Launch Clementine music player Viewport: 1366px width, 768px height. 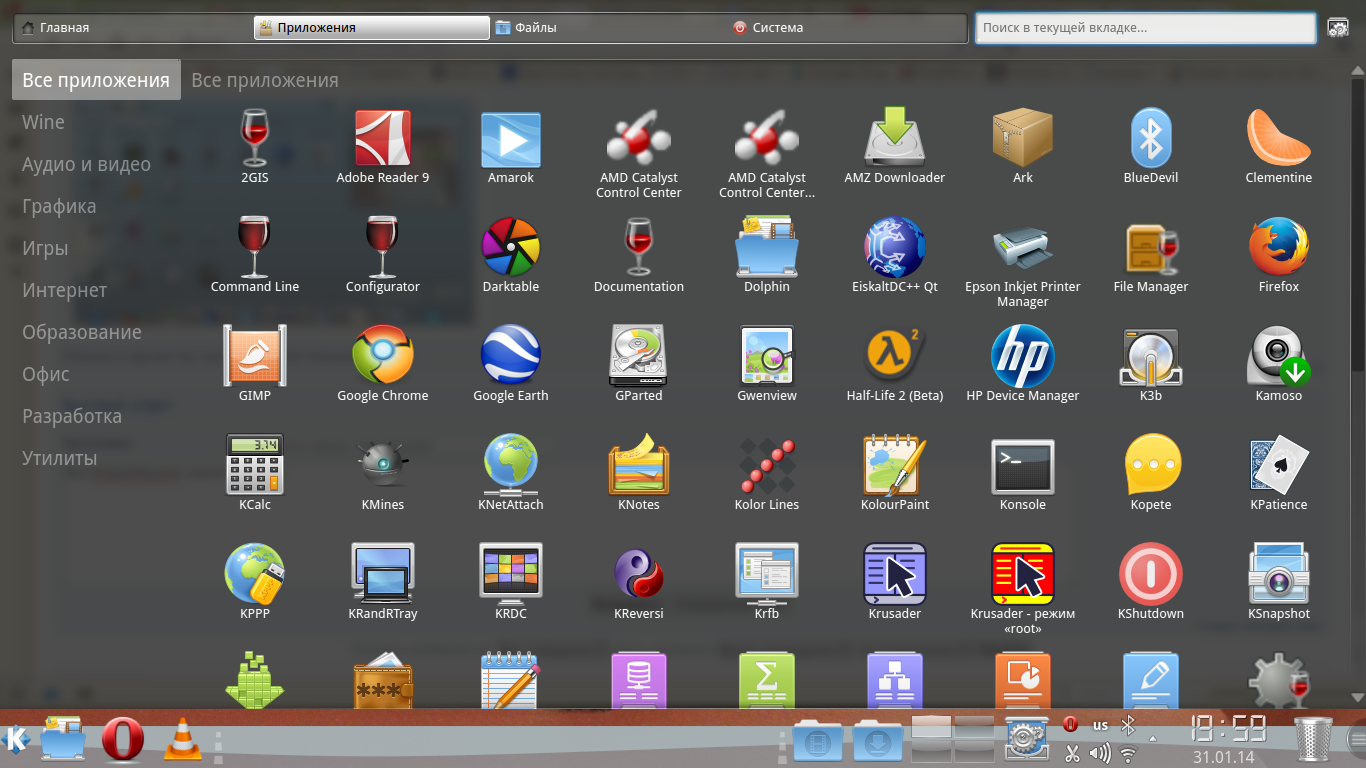coord(1278,139)
